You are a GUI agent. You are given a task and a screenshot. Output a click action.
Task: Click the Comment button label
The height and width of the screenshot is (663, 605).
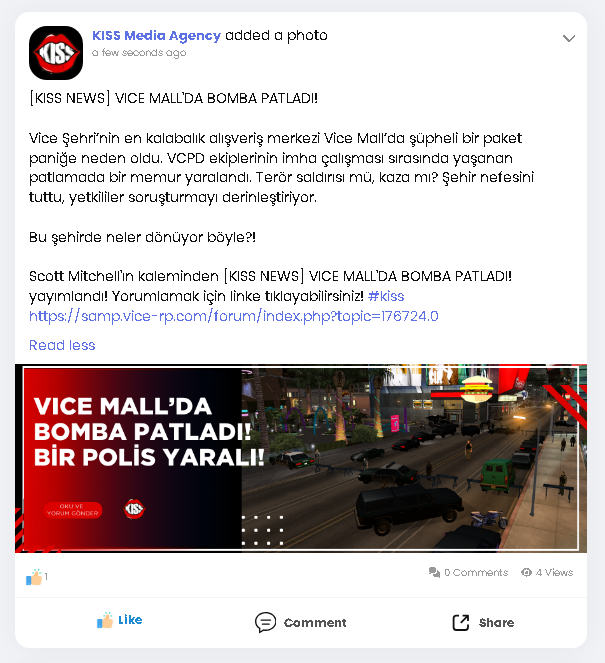(x=315, y=622)
